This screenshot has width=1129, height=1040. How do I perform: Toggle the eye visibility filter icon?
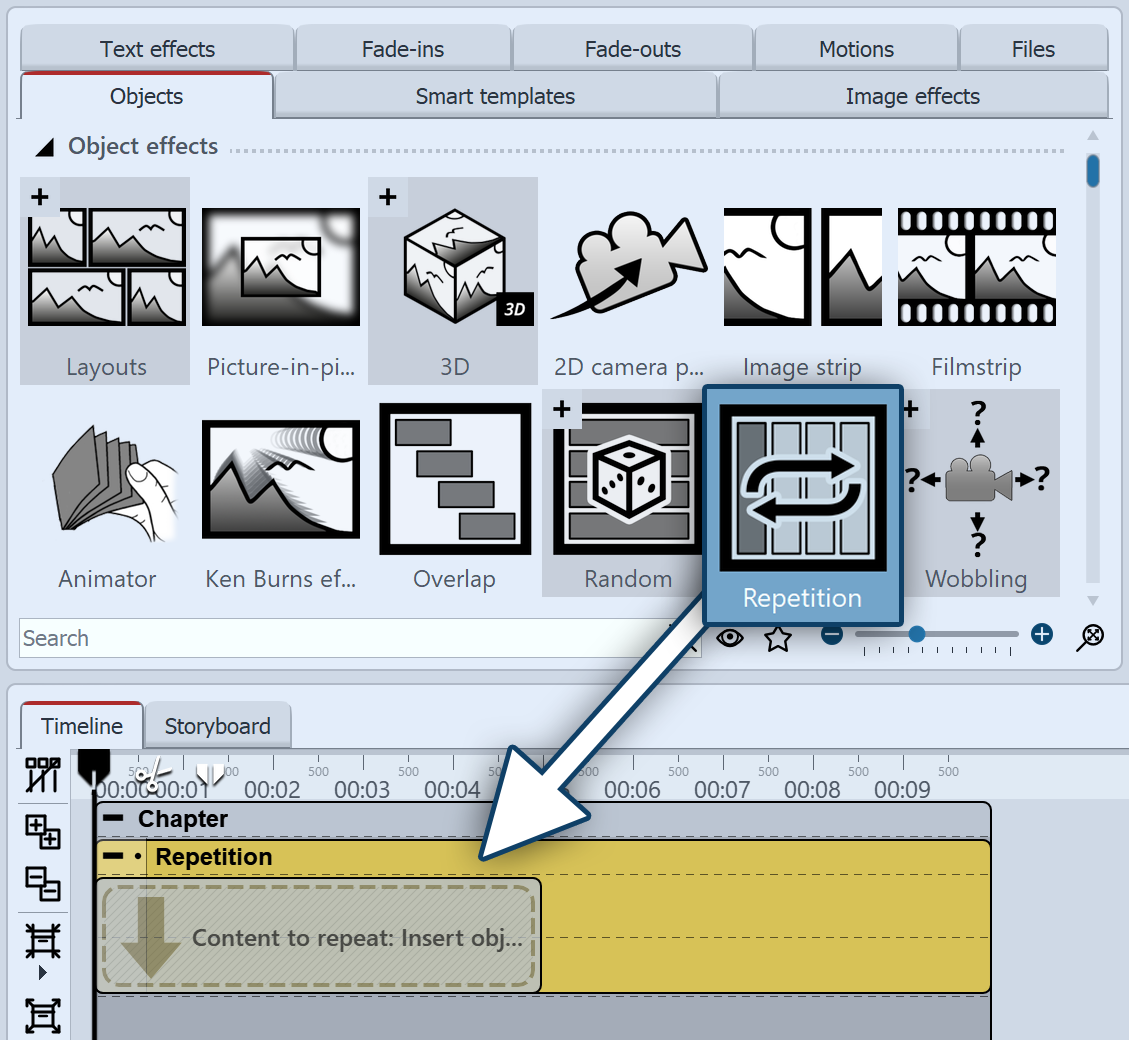click(x=730, y=638)
